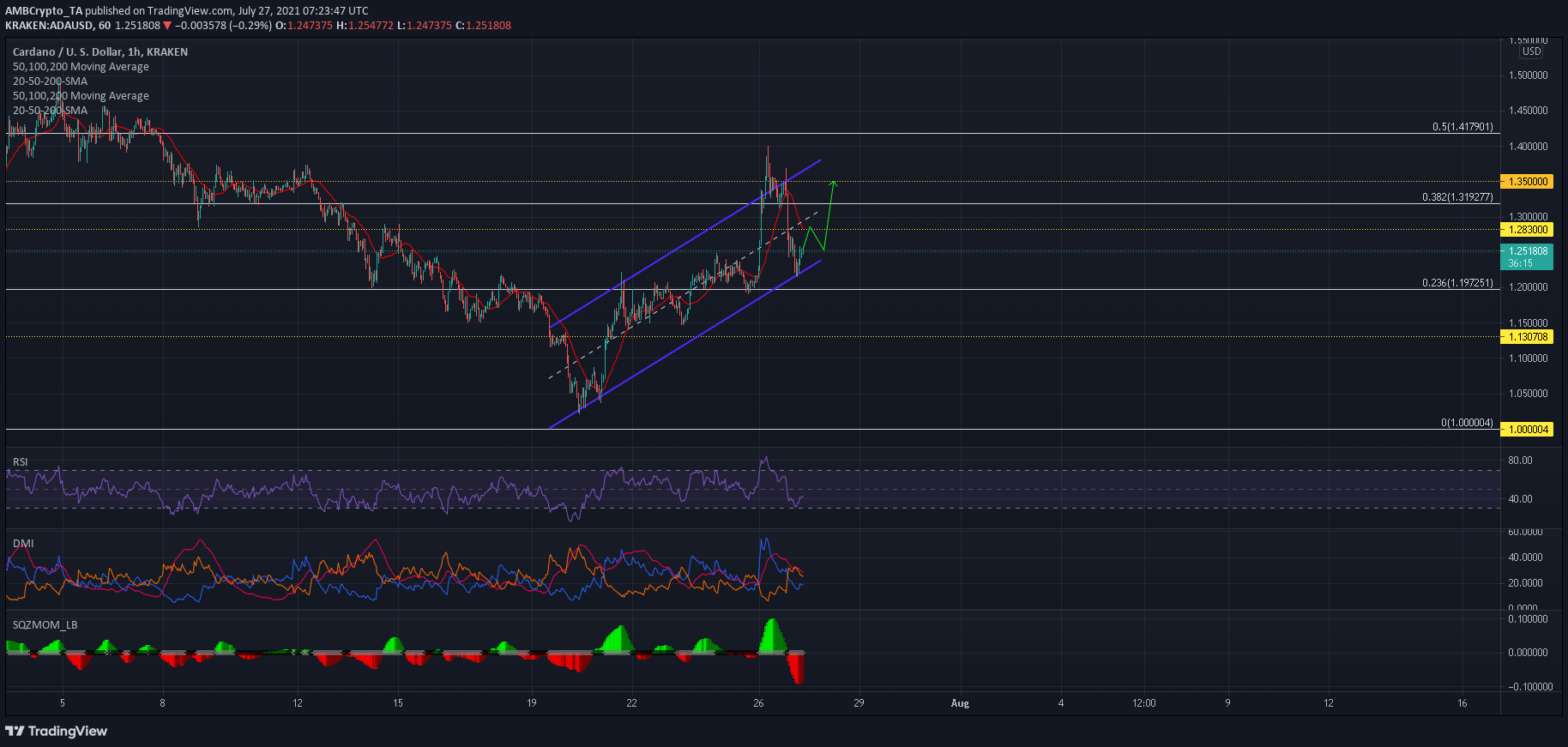Select the 0.236(1.197251) Fibonacci level label
Image resolution: width=1568 pixels, height=747 pixels.
pyautogui.click(x=1457, y=283)
